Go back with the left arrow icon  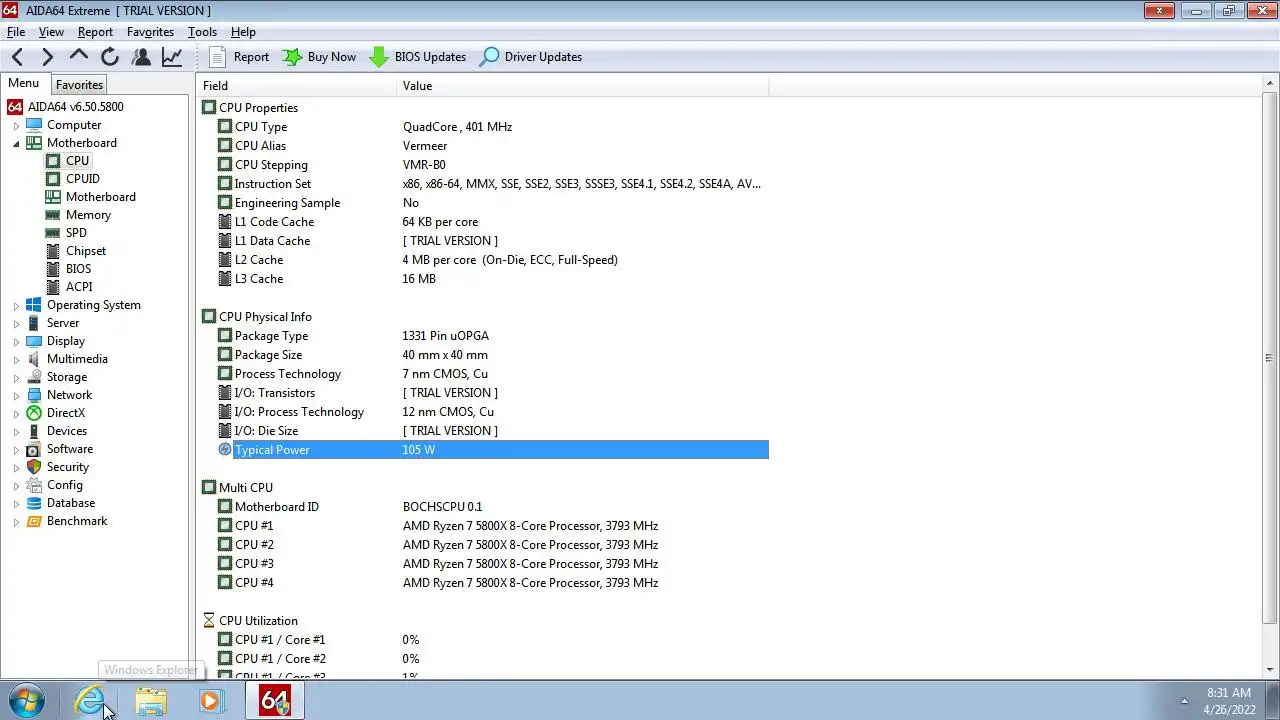pyautogui.click(x=17, y=57)
